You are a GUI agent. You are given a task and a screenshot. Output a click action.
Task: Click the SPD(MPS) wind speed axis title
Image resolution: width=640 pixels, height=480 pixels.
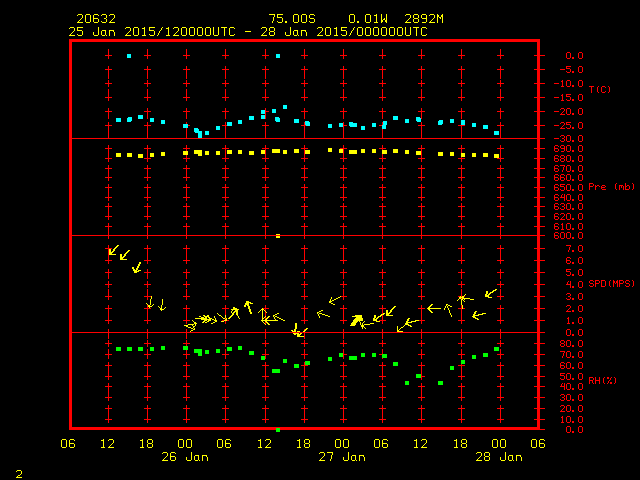point(611,283)
